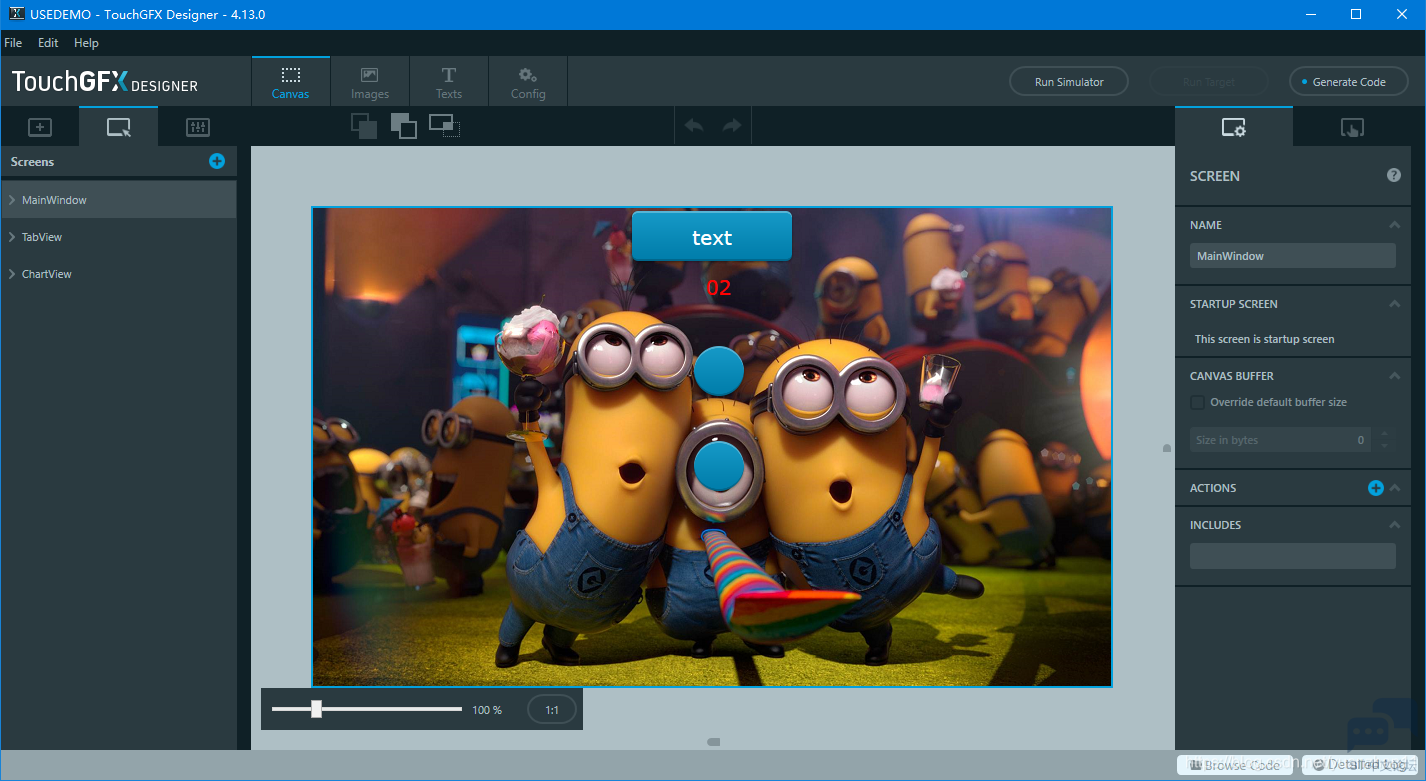The image size is (1426, 781).
Task: Select the red '02' text on canvas
Action: click(719, 288)
